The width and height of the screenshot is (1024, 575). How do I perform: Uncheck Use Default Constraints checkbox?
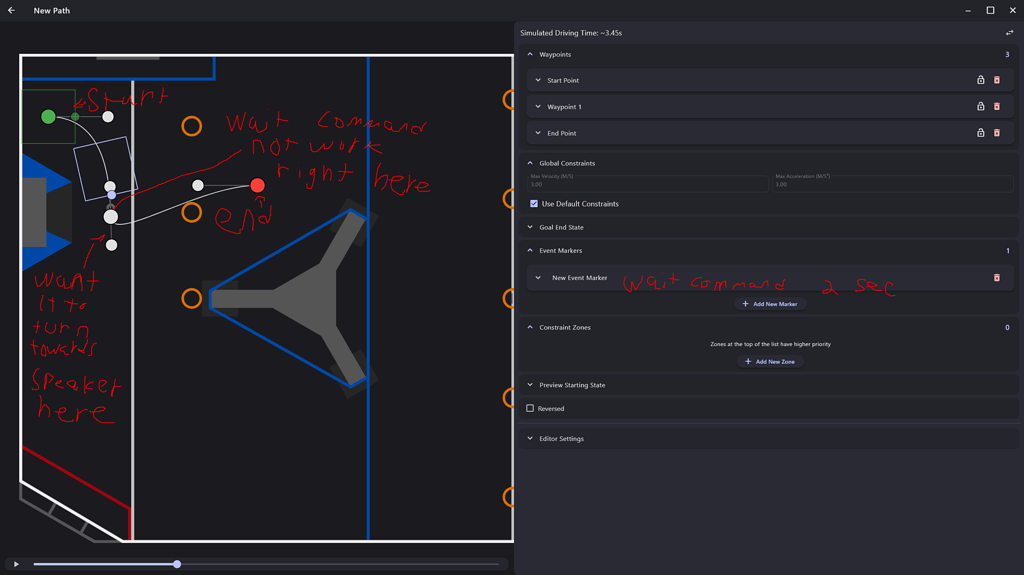pyautogui.click(x=534, y=204)
